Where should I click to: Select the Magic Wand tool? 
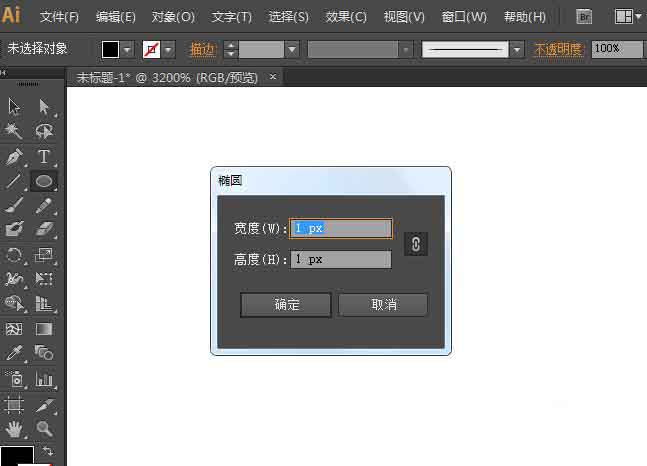coord(14,131)
